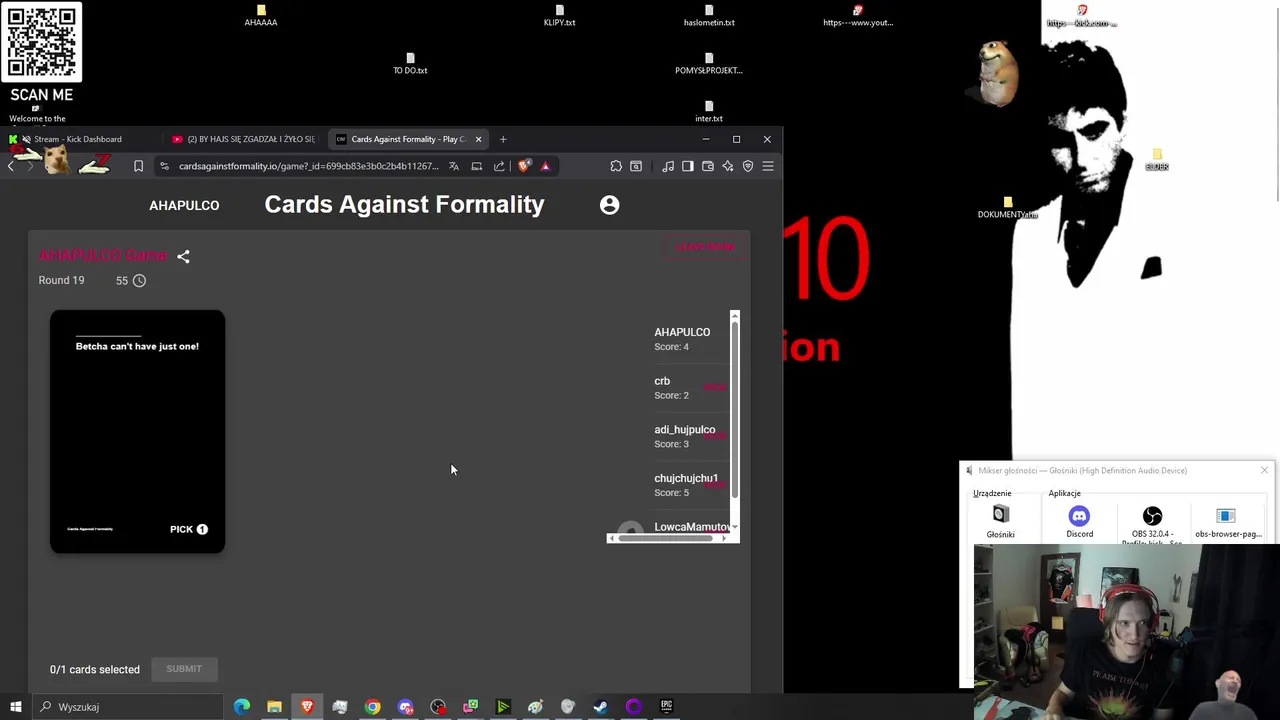Viewport: 1280px width, 720px height.
Task: Open AHAAAA desktop file
Action: pyautogui.click(x=261, y=16)
